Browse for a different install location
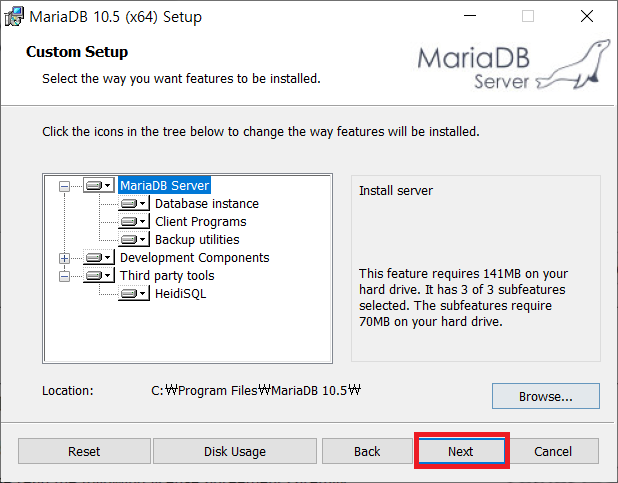 point(545,396)
